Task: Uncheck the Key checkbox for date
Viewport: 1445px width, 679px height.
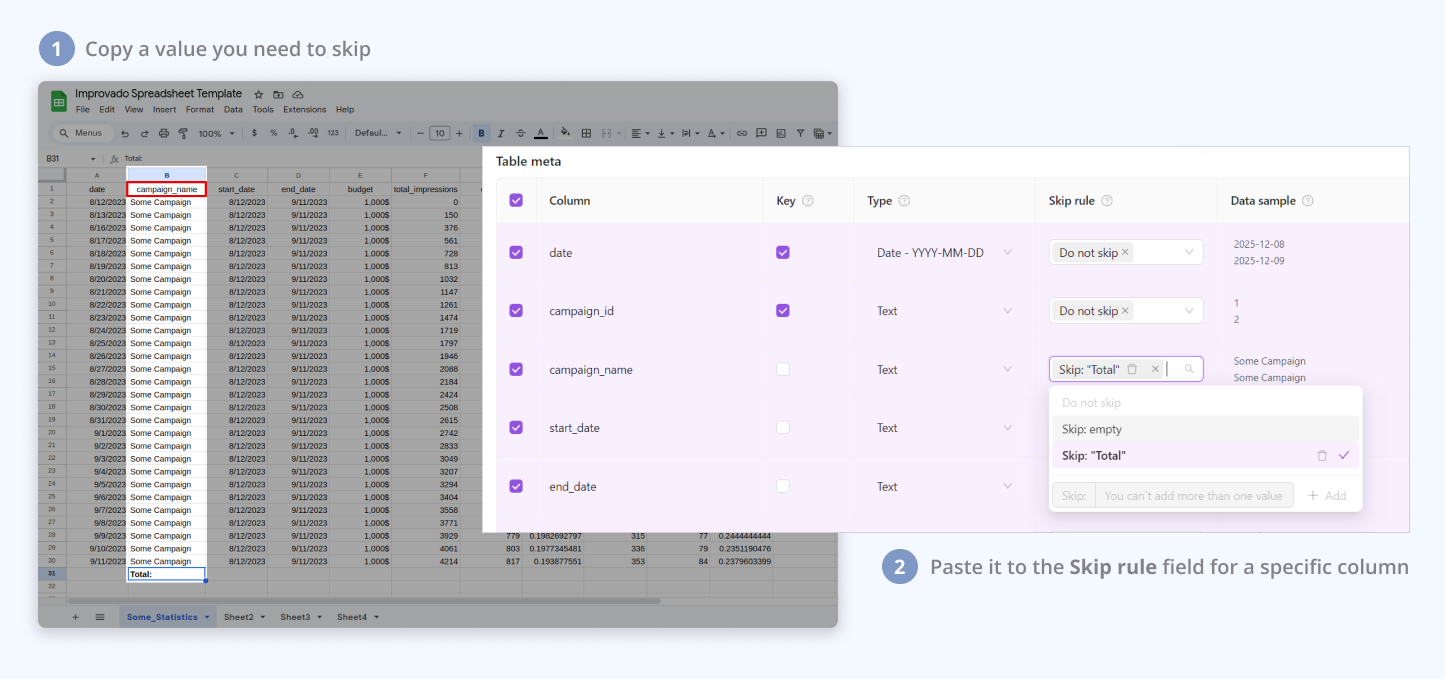Action: 783,253
